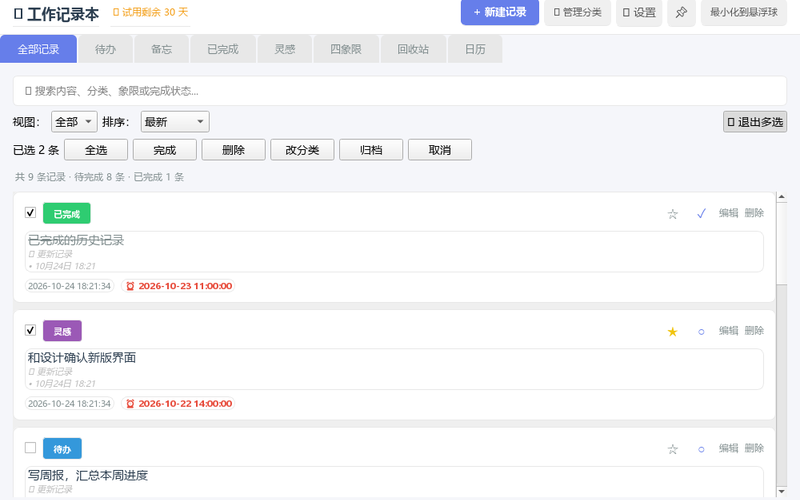The height and width of the screenshot is (500, 800).
Task: Click the 新建记录 button
Action: tap(499, 12)
